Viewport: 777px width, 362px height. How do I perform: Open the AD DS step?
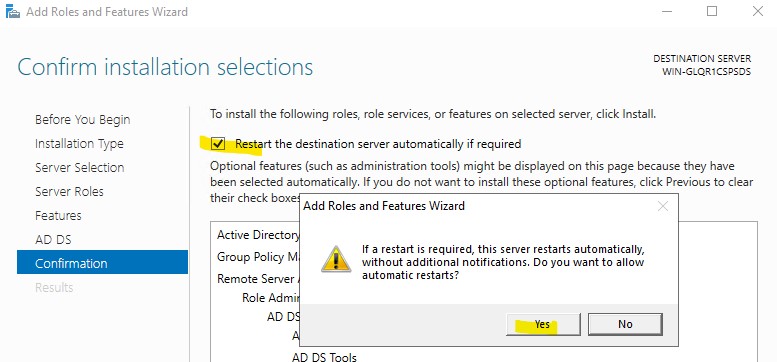click(x=53, y=240)
